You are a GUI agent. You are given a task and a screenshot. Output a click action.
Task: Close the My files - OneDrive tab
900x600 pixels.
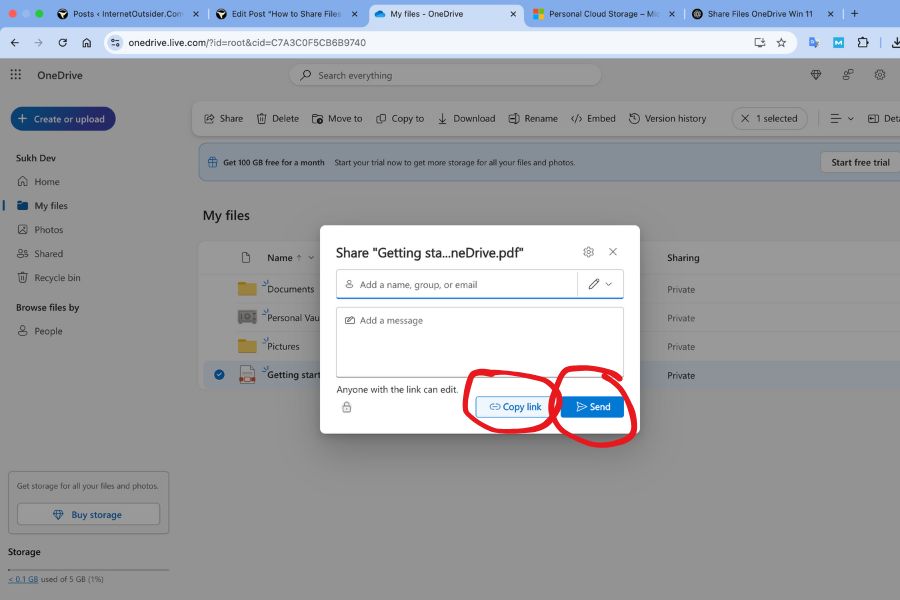(513, 14)
